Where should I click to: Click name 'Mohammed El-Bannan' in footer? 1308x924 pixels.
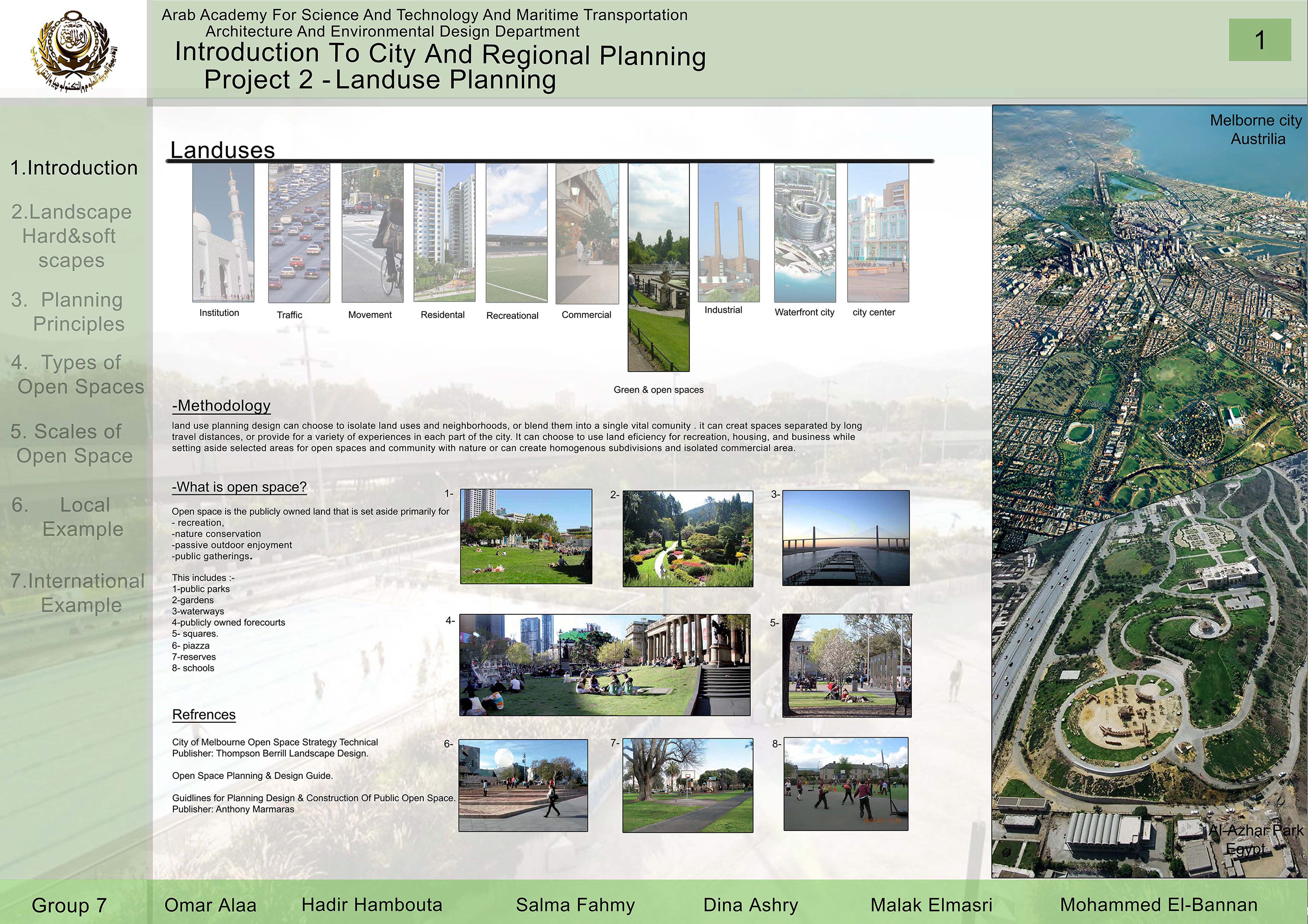[x=1159, y=905]
